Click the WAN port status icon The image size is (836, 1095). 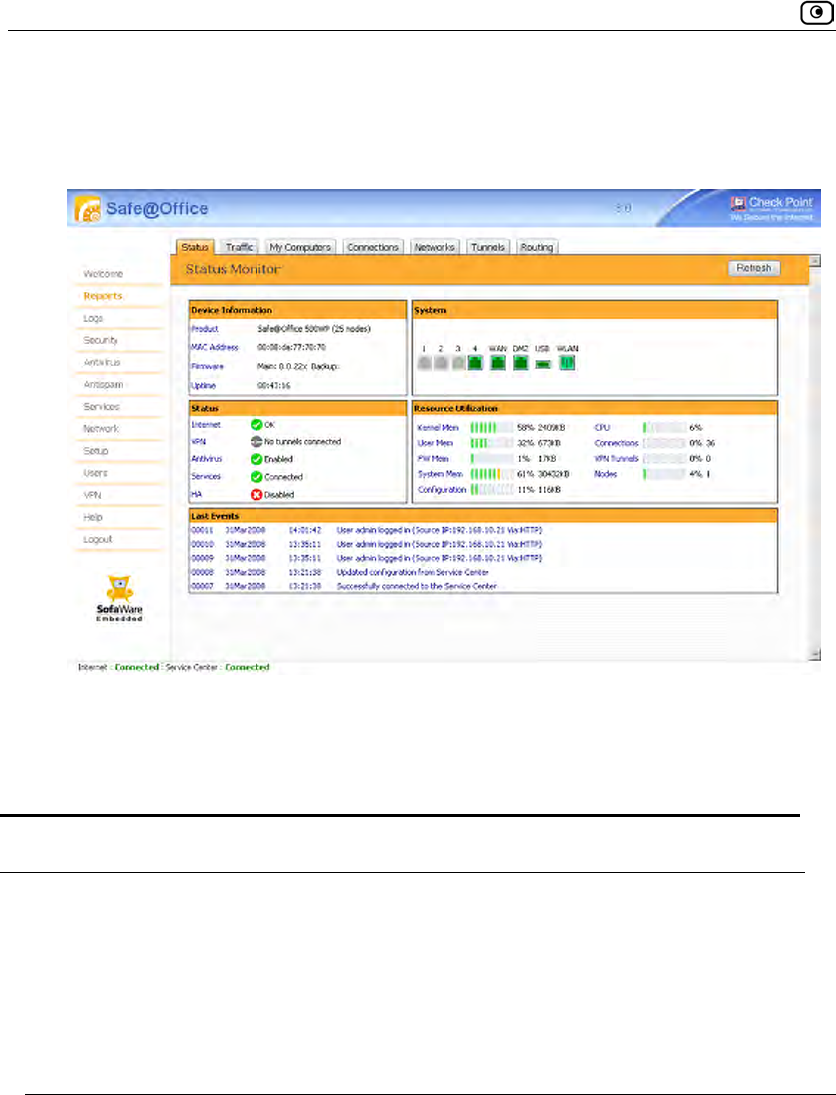(497, 363)
